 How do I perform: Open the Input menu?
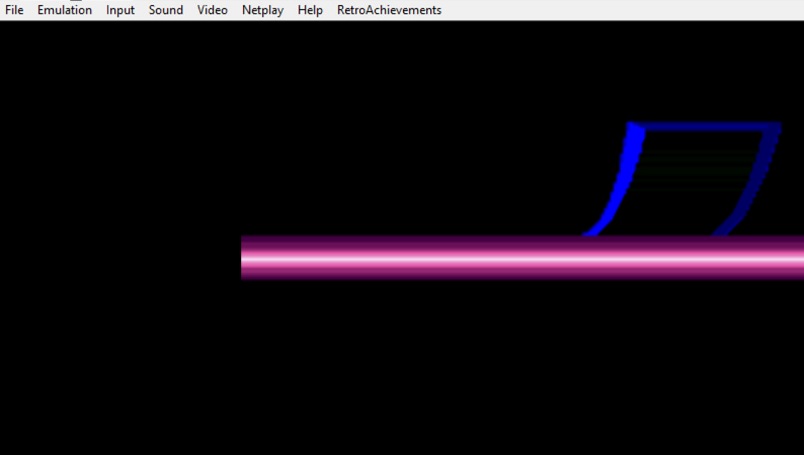[120, 10]
